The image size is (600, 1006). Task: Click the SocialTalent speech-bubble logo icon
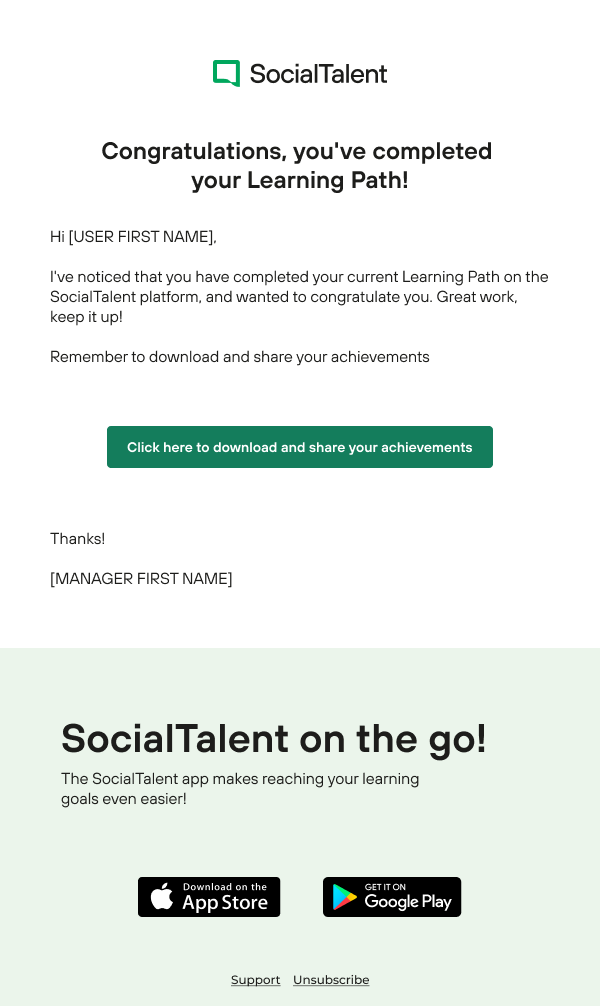(226, 73)
